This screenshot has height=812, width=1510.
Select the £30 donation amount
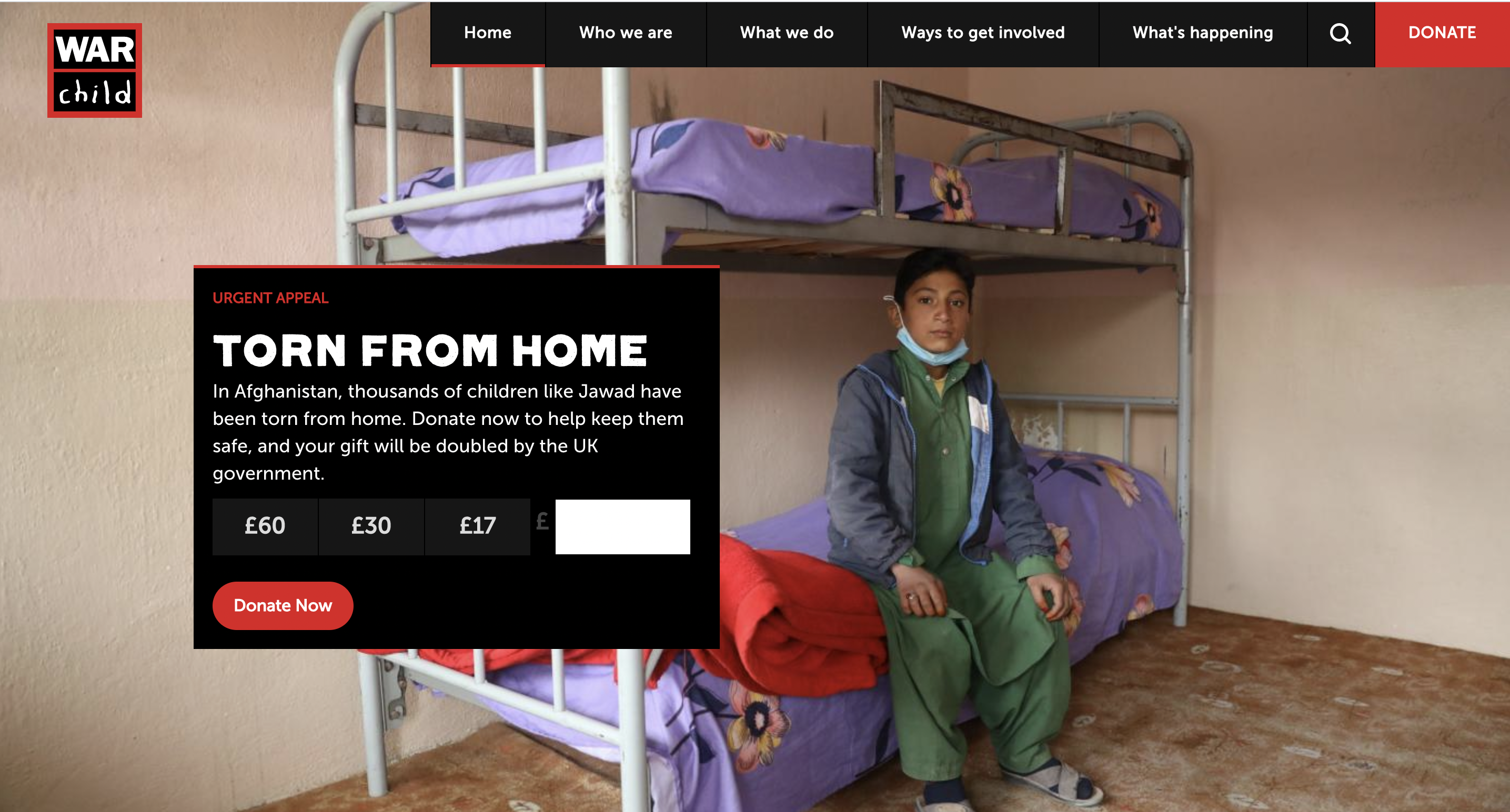(371, 526)
